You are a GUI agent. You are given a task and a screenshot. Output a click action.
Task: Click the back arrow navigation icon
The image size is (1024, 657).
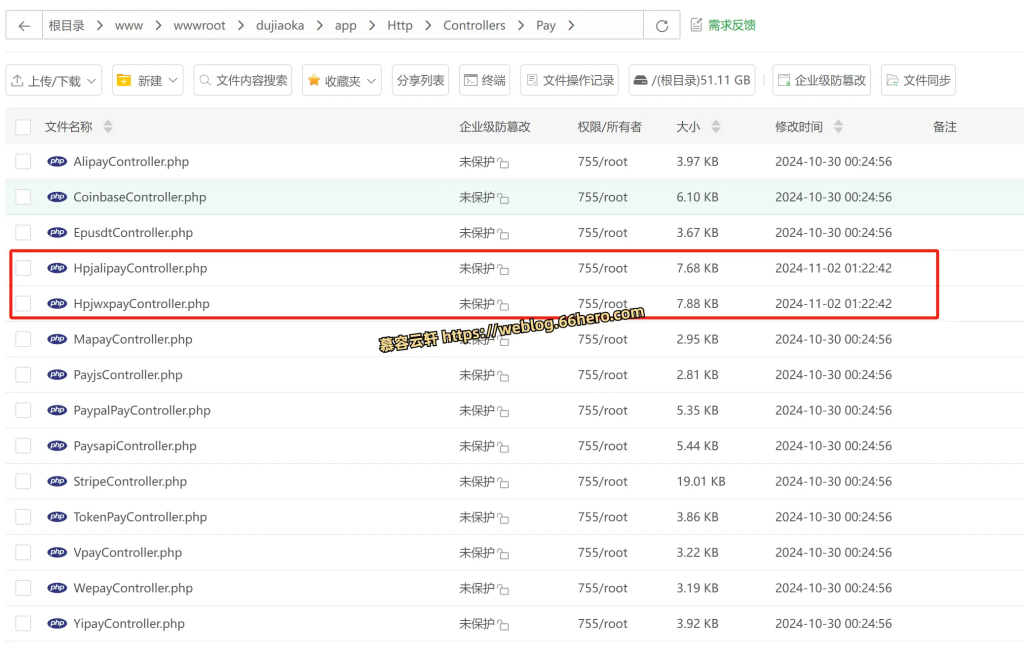pyautogui.click(x=24, y=26)
